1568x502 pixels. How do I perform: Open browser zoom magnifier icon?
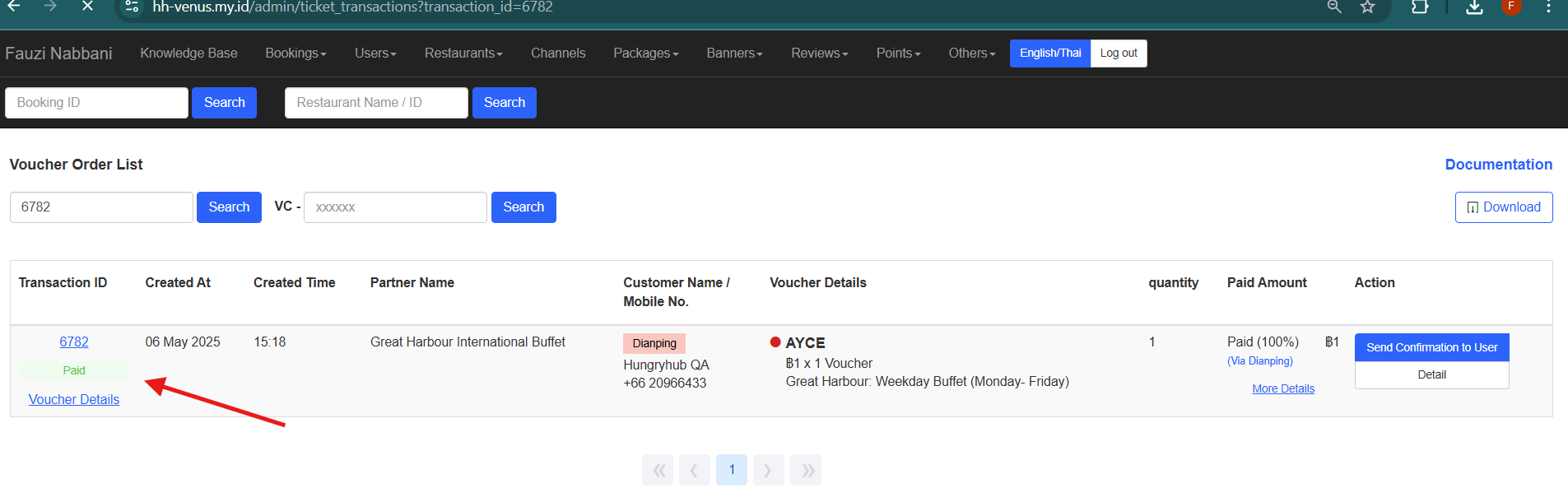pyautogui.click(x=1334, y=7)
